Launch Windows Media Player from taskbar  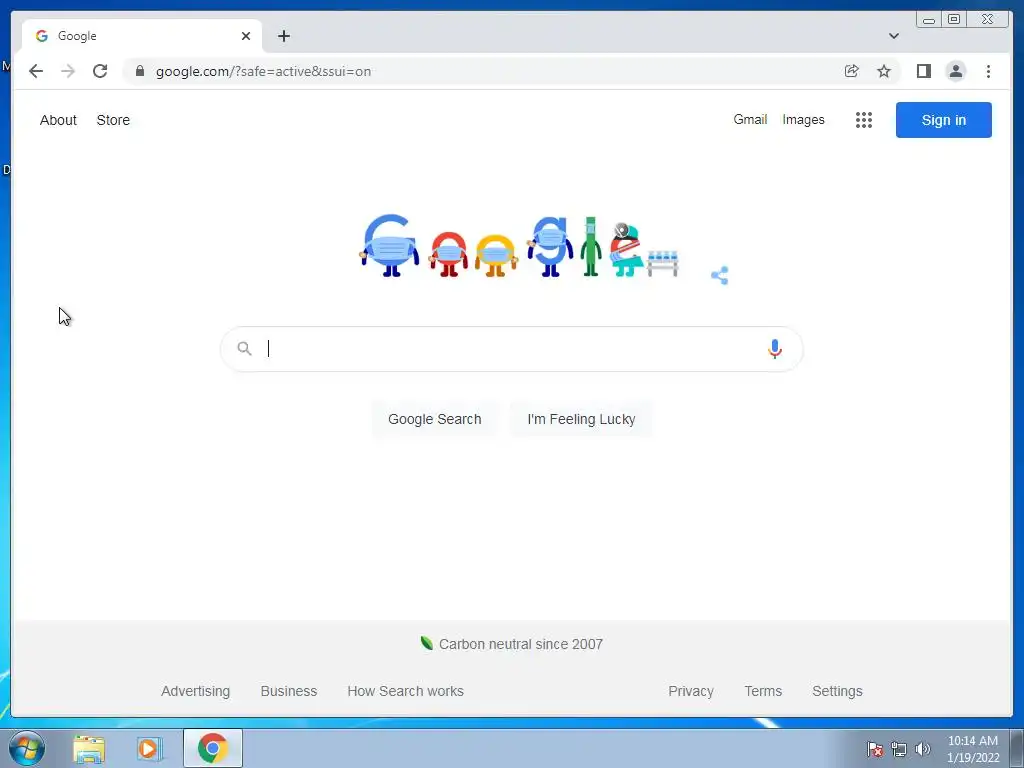pyautogui.click(x=149, y=748)
